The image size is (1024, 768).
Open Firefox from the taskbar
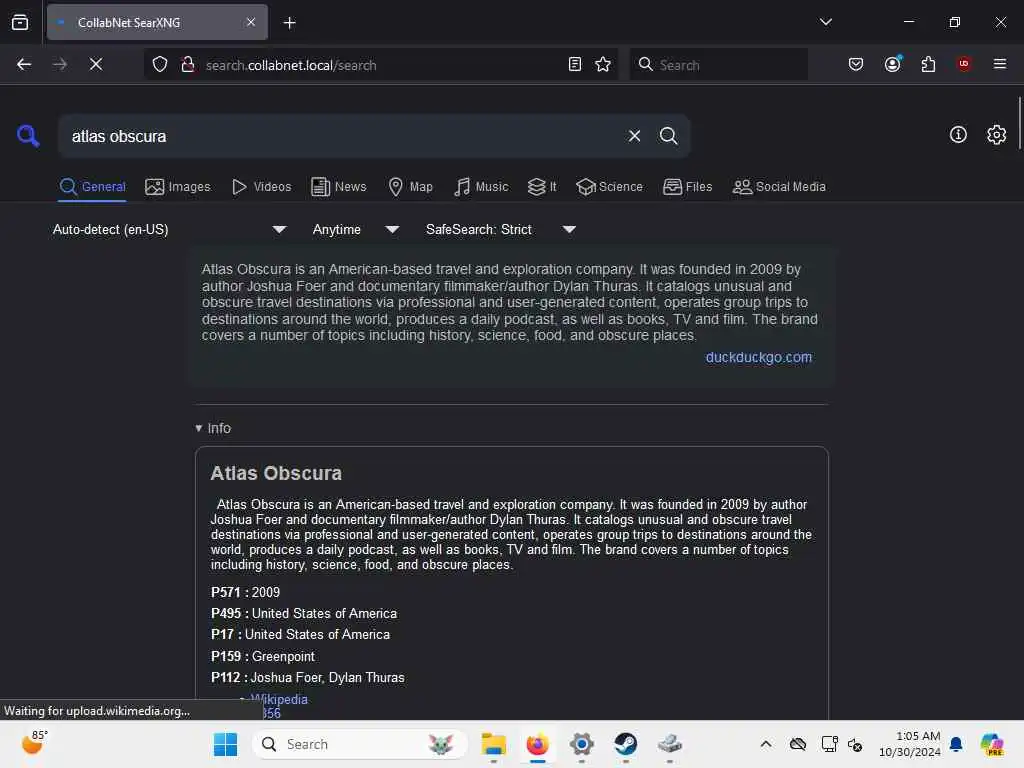click(x=537, y=744)
